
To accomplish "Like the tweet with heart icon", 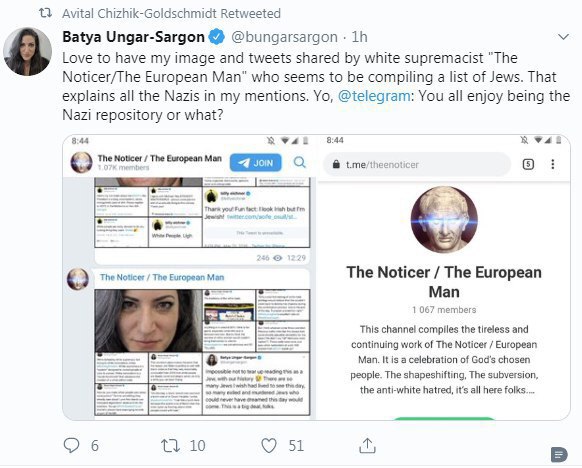I will [x=269, y=445].
